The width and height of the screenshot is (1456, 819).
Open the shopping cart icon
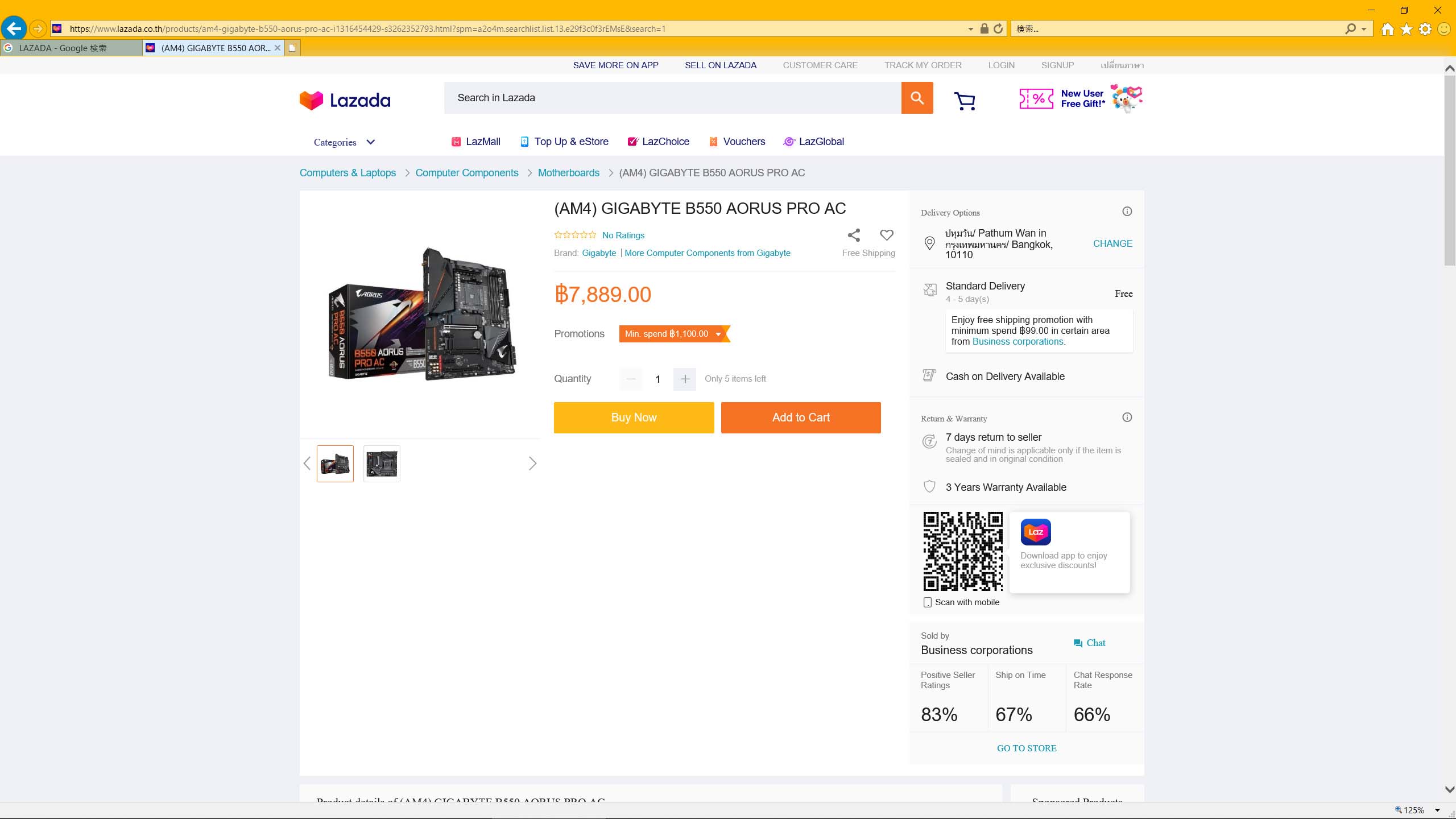pos(965,101)
